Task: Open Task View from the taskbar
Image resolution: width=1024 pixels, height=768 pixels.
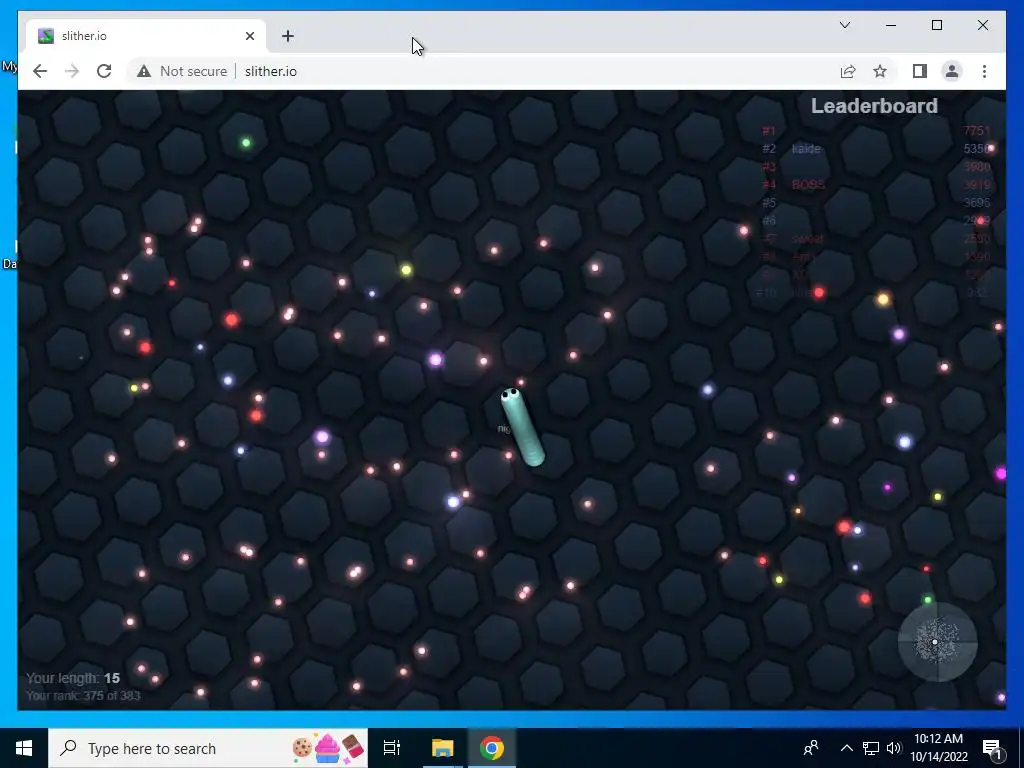Action: (x=392, y=748)
